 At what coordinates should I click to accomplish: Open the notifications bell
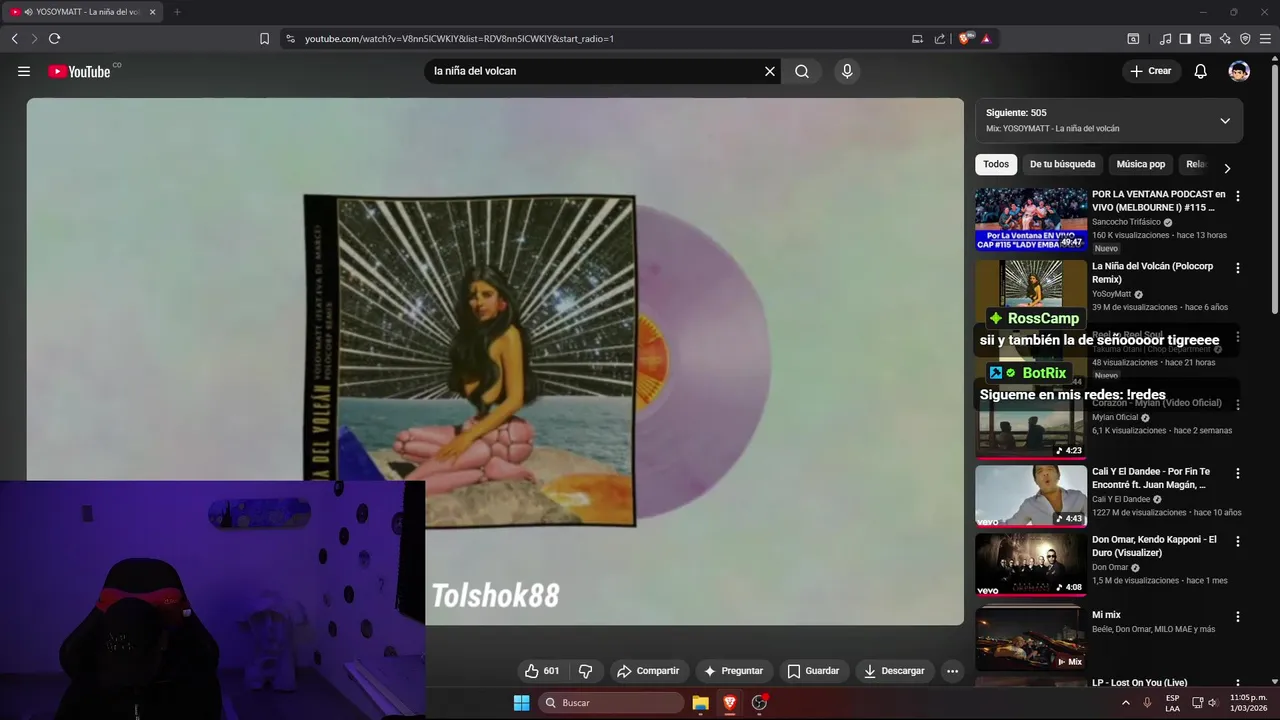click(x=1201, y=71)
